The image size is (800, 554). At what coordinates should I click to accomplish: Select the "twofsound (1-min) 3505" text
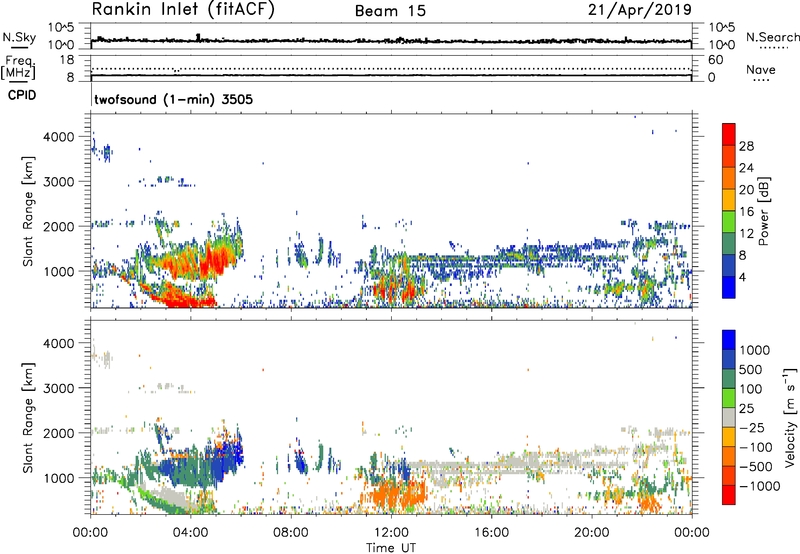[x=173, y=99]
